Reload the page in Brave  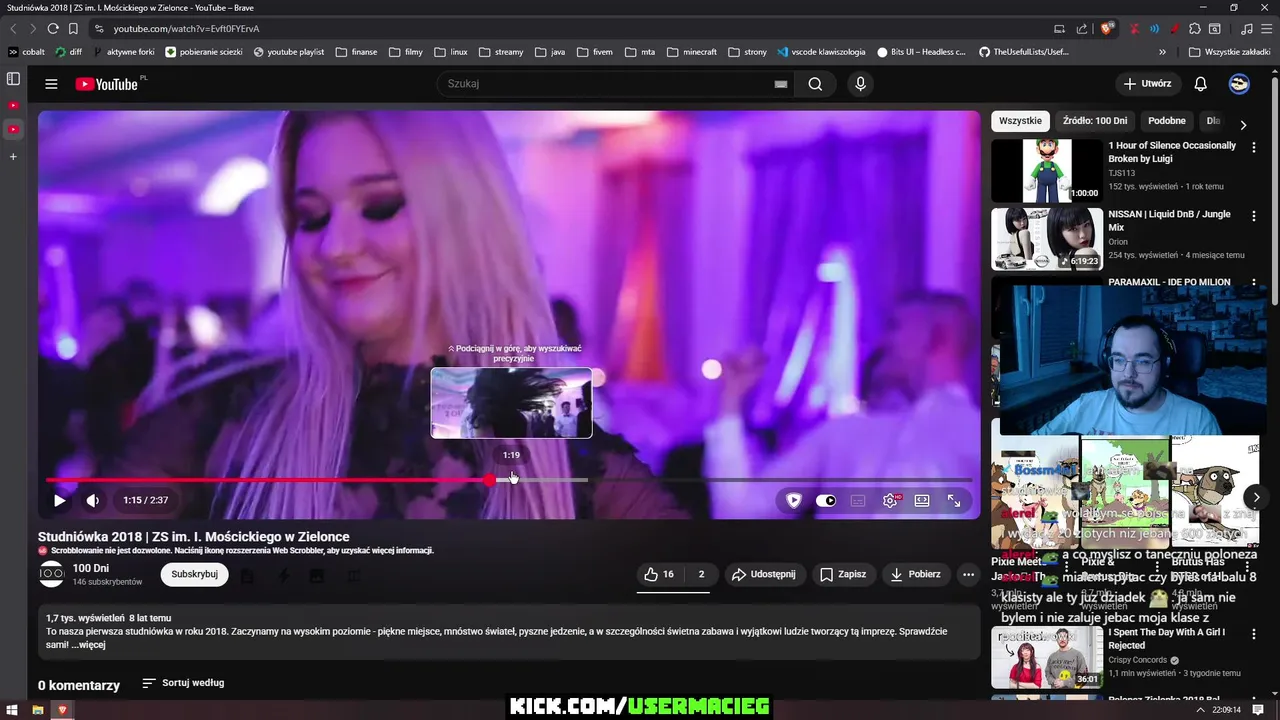click(52, 29)
